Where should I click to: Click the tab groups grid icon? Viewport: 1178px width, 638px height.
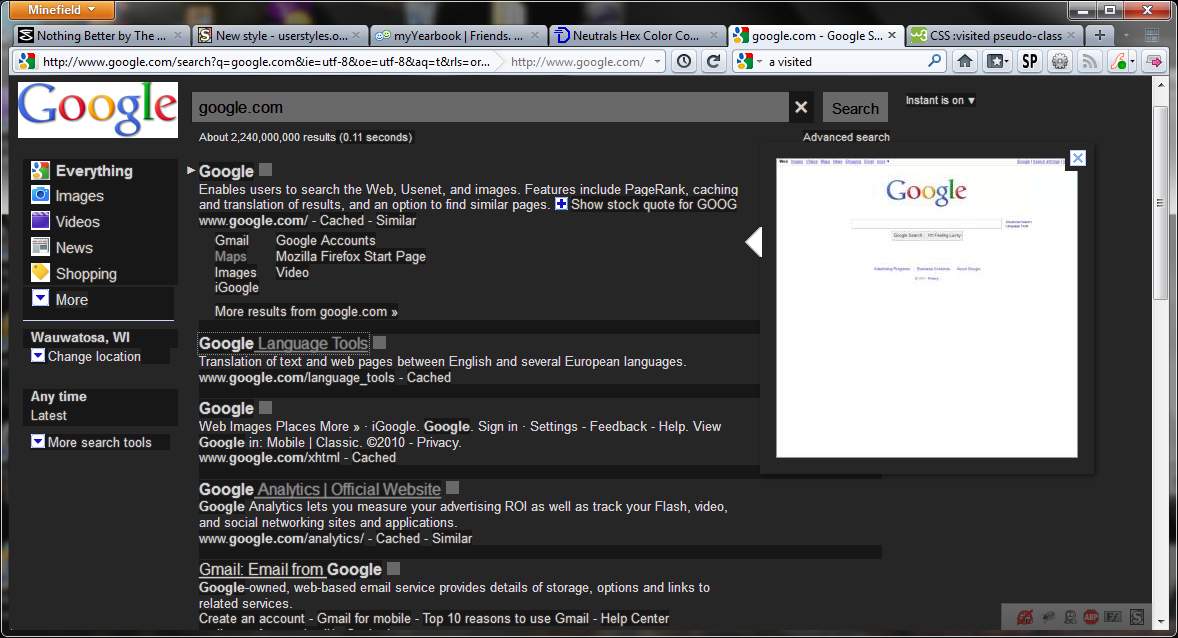coord(1152,35)
